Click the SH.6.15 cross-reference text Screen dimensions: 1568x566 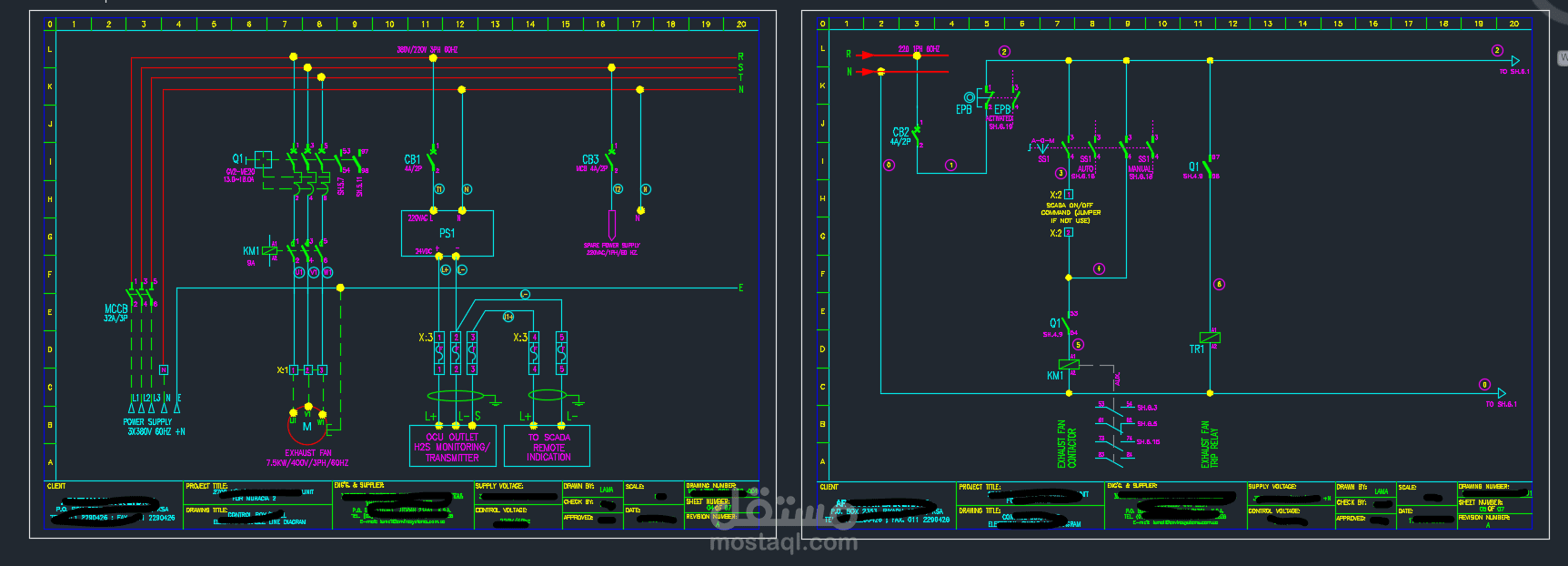[x=1148, y=441]
